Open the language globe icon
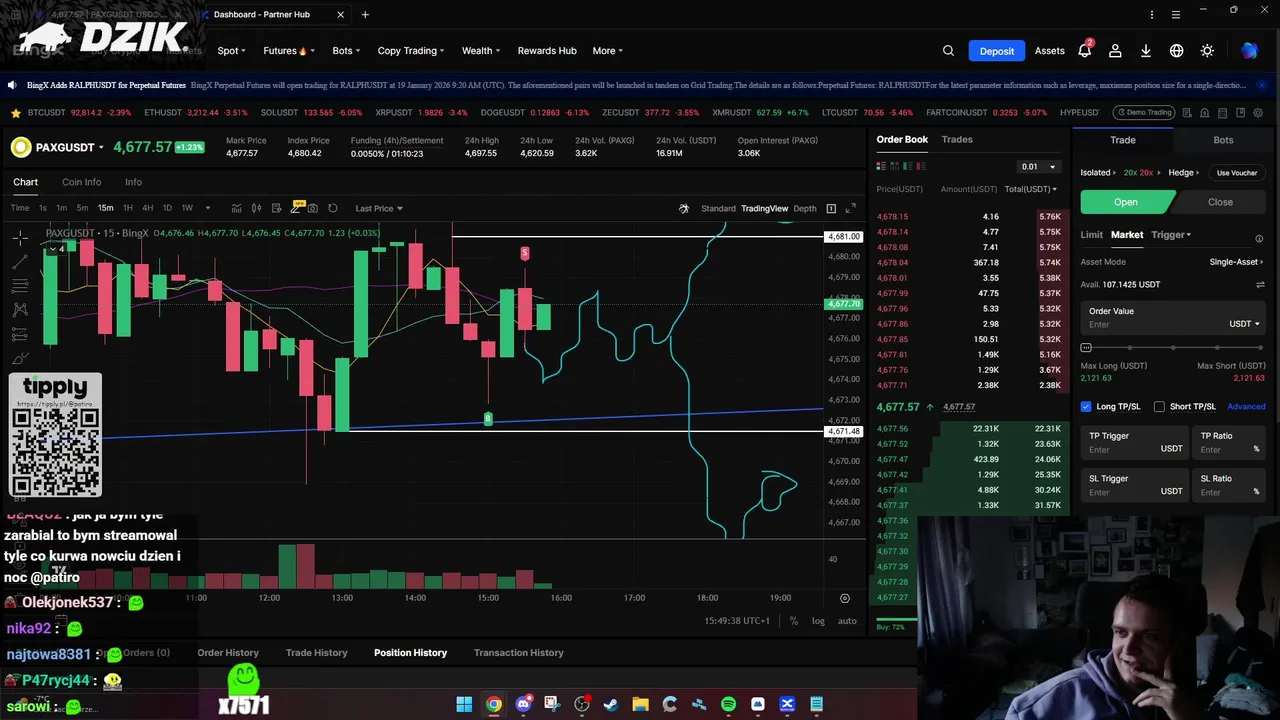The width and height of the screenshot is (1280, 720). (1177, 51)
